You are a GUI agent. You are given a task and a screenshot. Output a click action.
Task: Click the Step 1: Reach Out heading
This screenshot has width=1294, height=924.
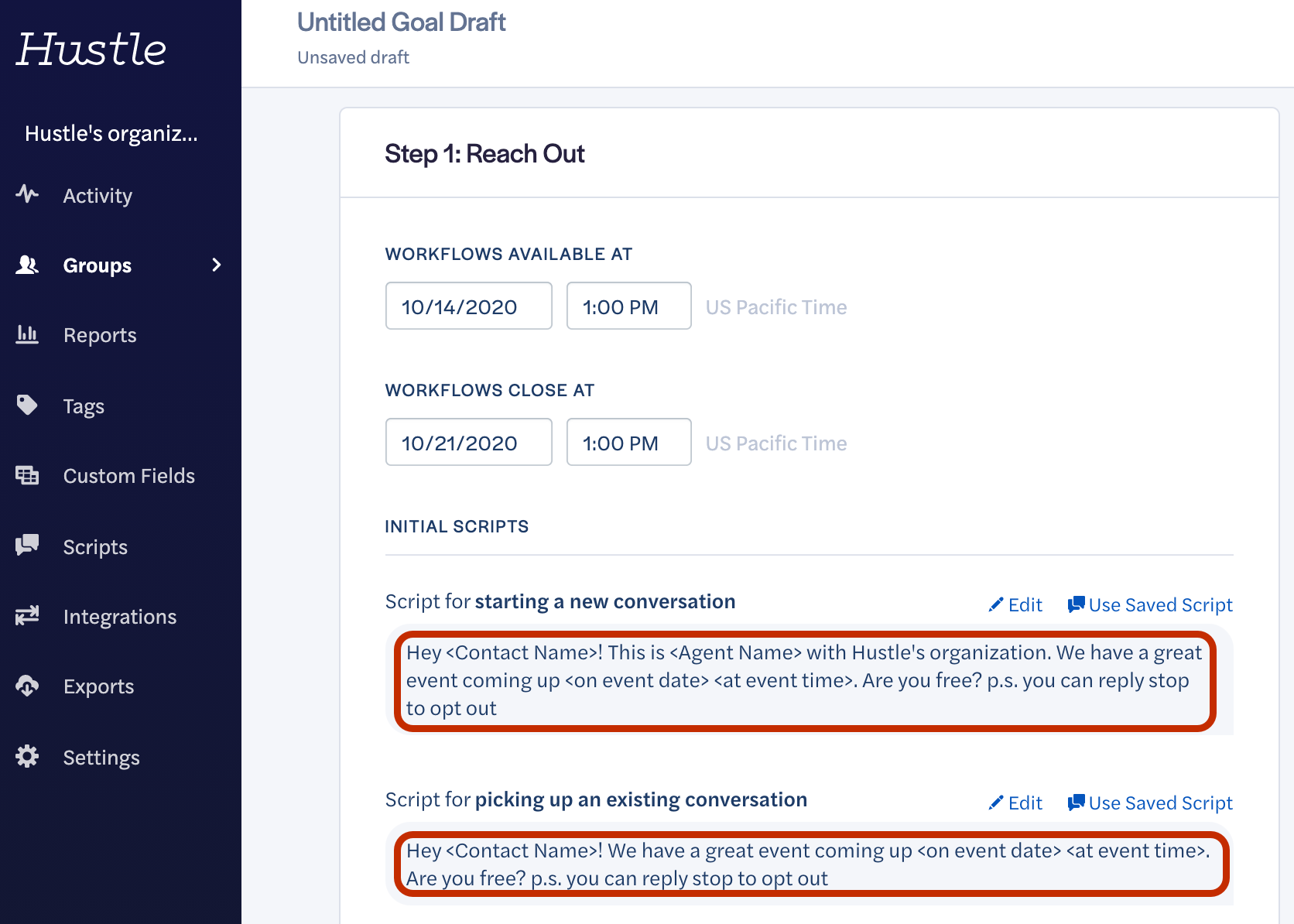point(484,153)
